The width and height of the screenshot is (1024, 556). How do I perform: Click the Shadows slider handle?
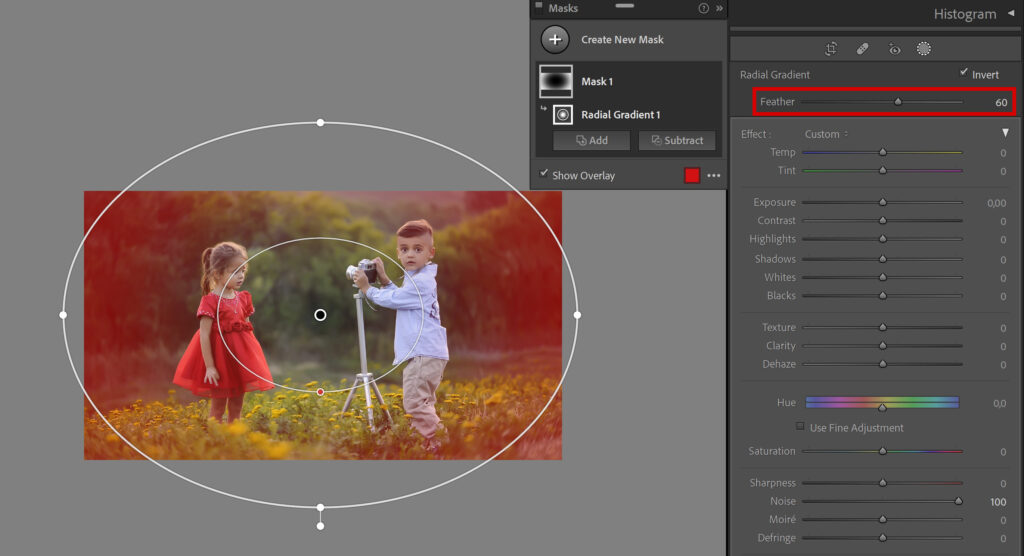click(883, 259)
